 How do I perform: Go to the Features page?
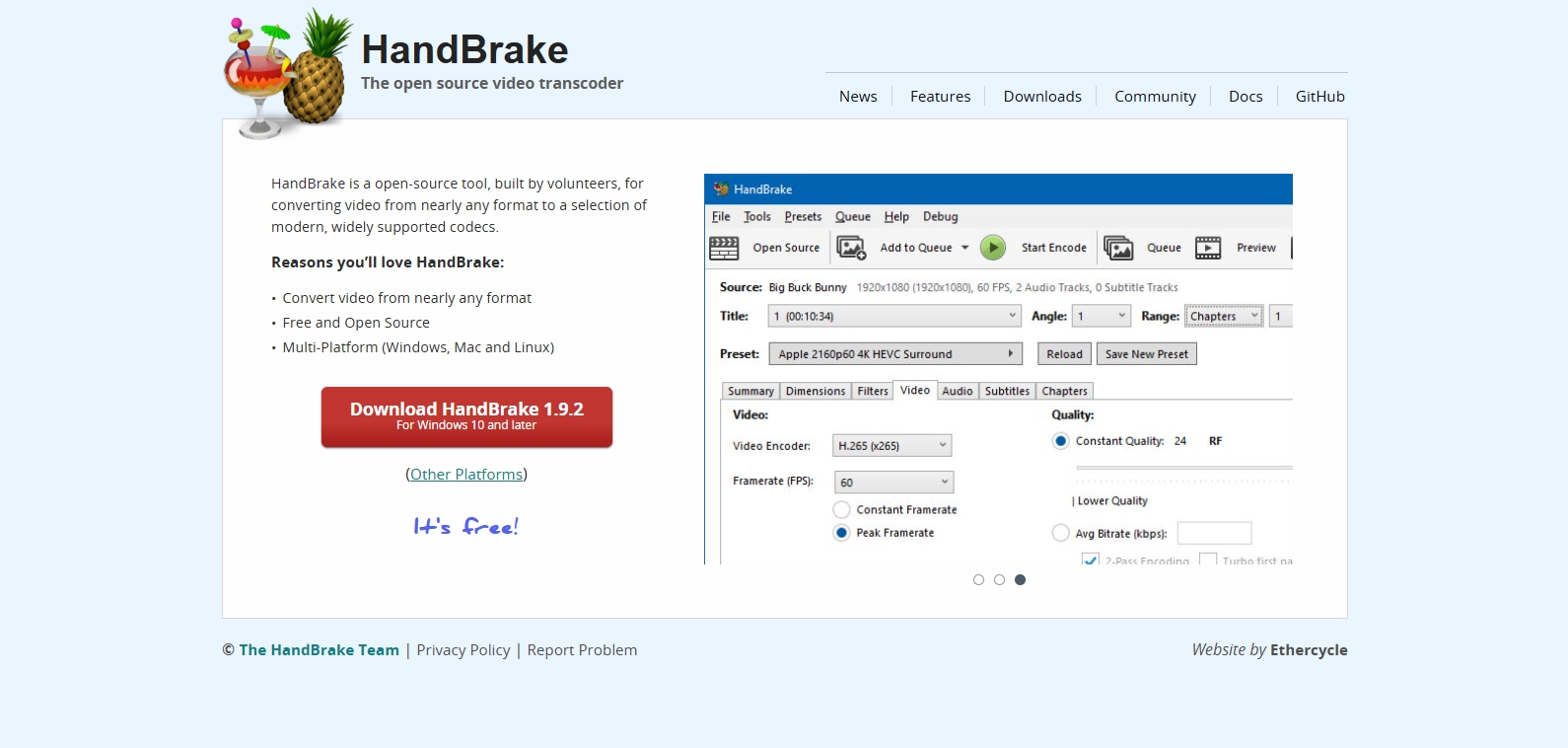941,97
